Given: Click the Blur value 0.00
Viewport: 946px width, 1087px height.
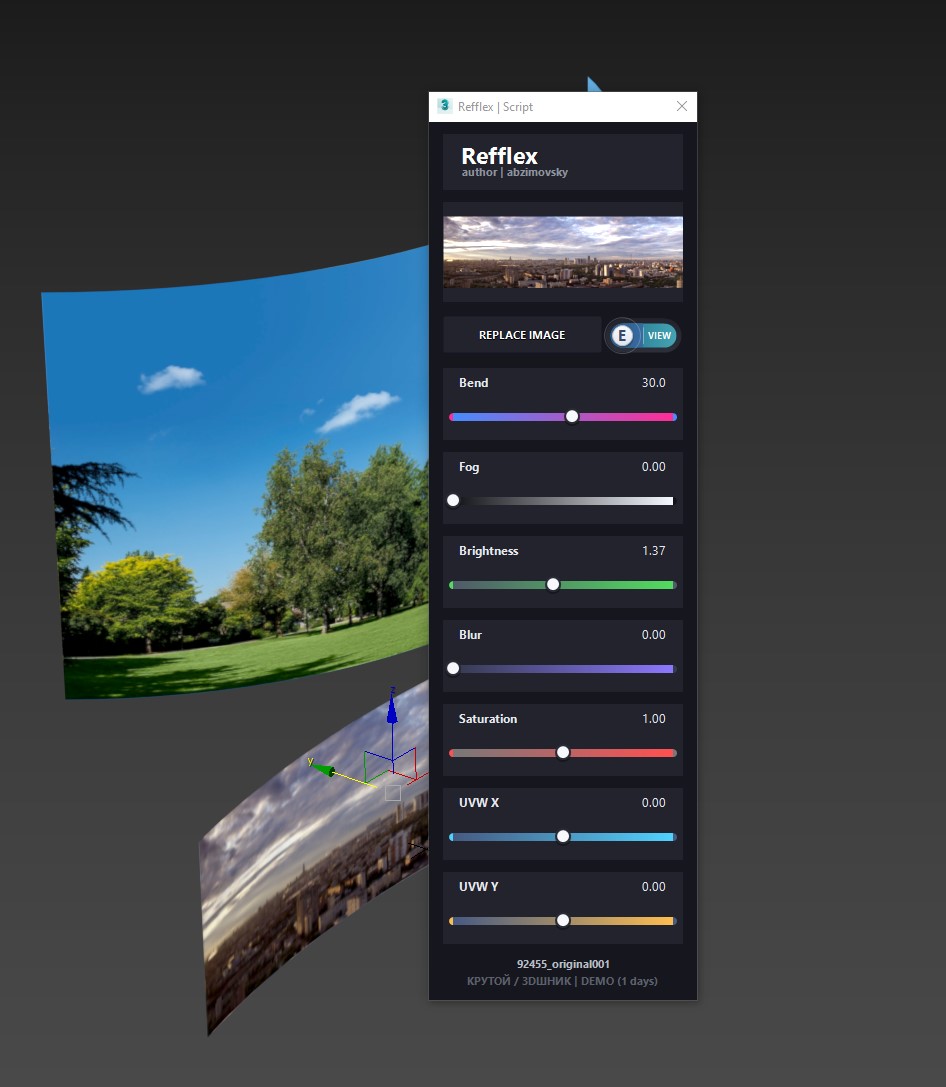Looking at the screenshot, I should click(x=654, y=634).
